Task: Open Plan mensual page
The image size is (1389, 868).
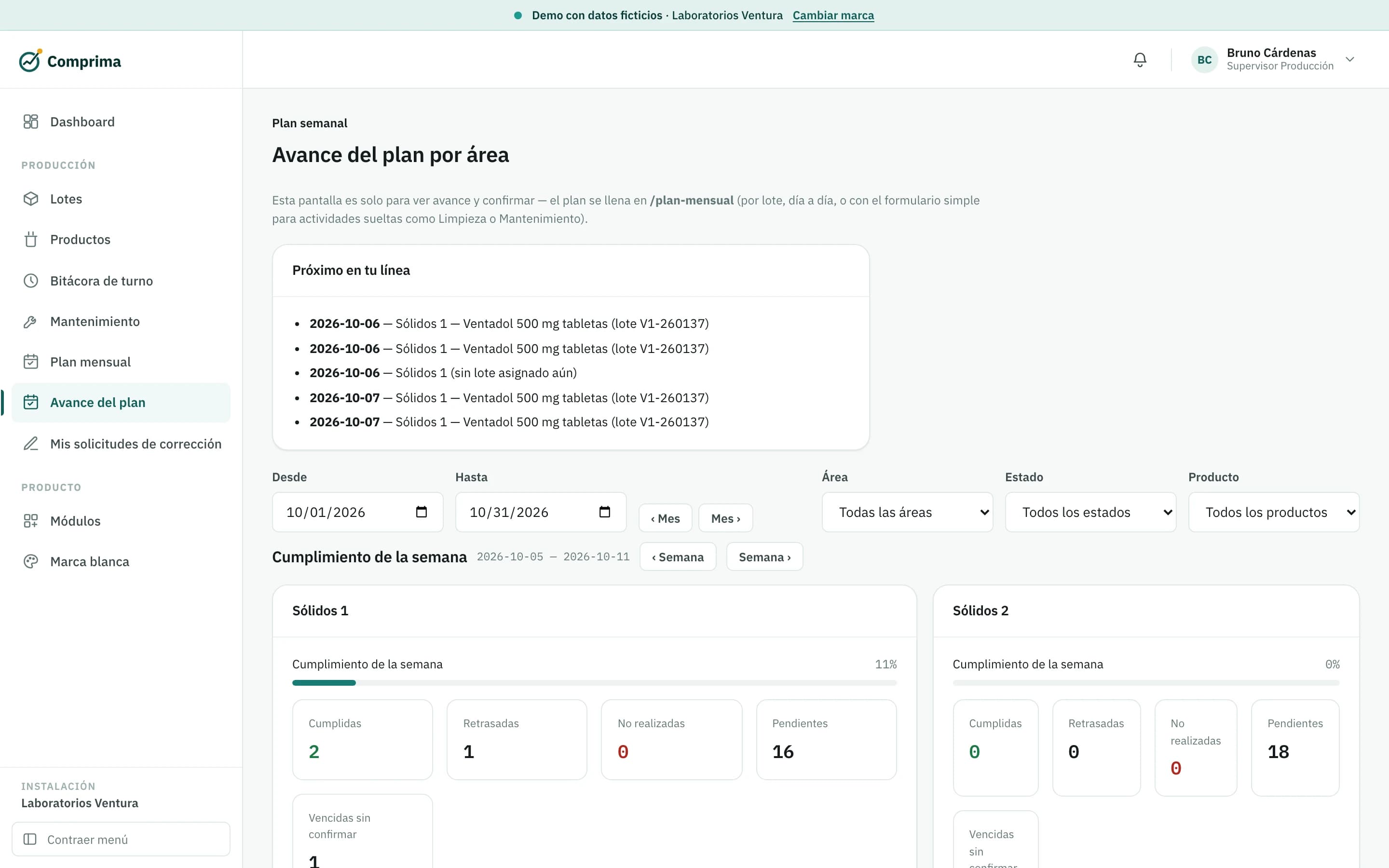Action: tap(121, 362)
